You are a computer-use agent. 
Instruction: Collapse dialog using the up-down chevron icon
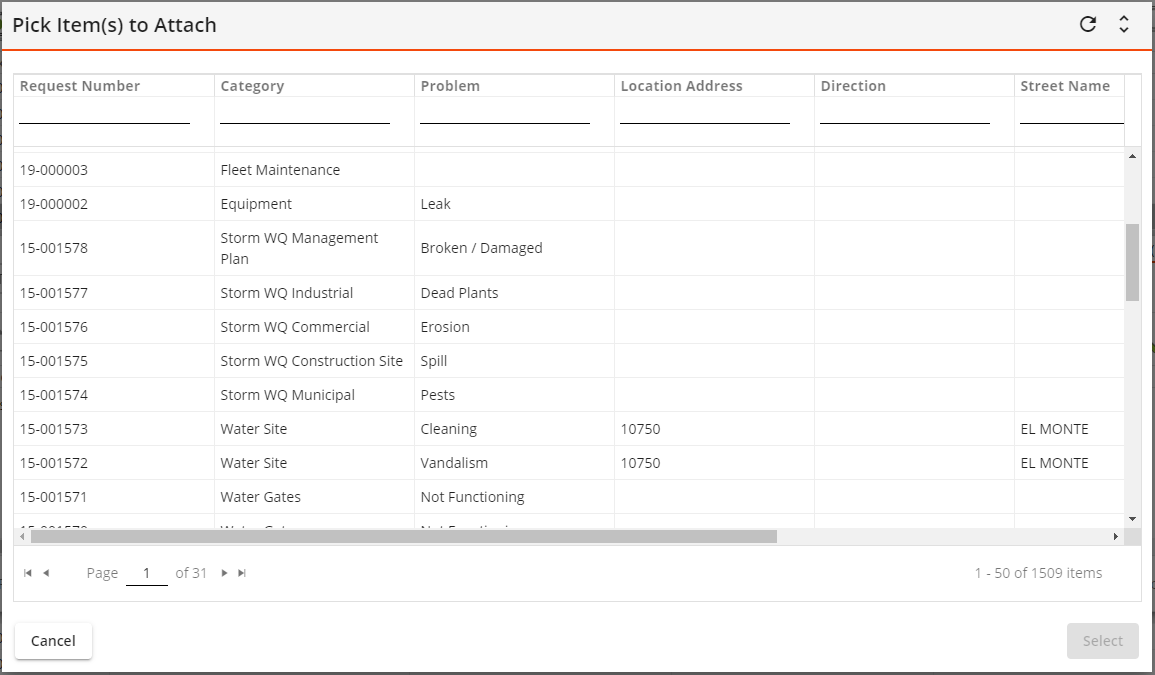point(1124,24)
